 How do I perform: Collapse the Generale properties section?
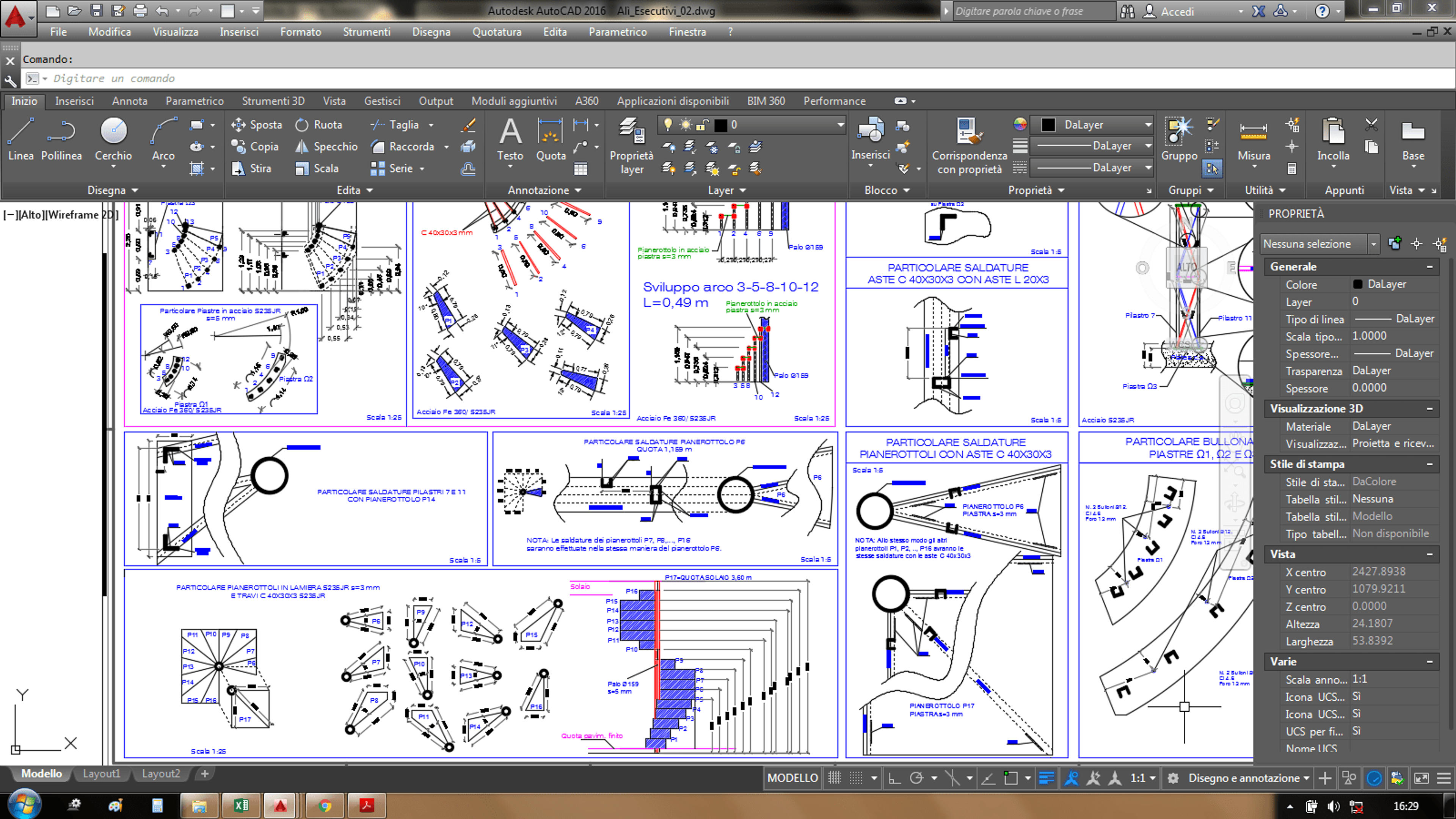pyautogui.click(x=1429, y=267)
